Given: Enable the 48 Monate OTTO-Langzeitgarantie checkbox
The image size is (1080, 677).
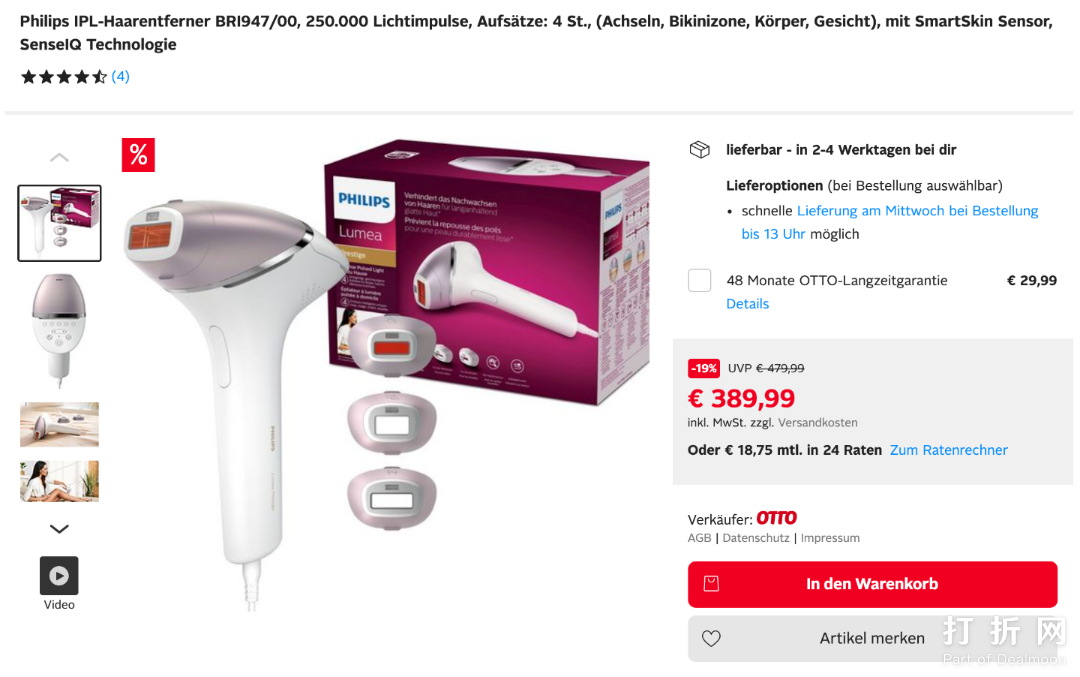Looking at the screenshot, I should click(700, 280).
